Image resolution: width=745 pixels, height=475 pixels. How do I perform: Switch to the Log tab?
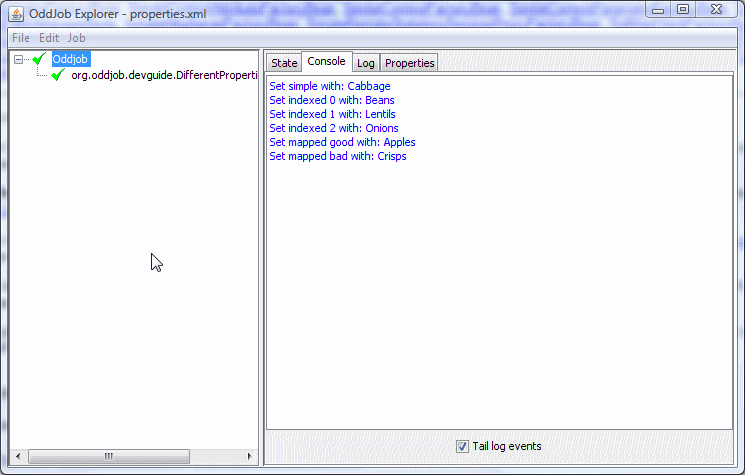365,63
